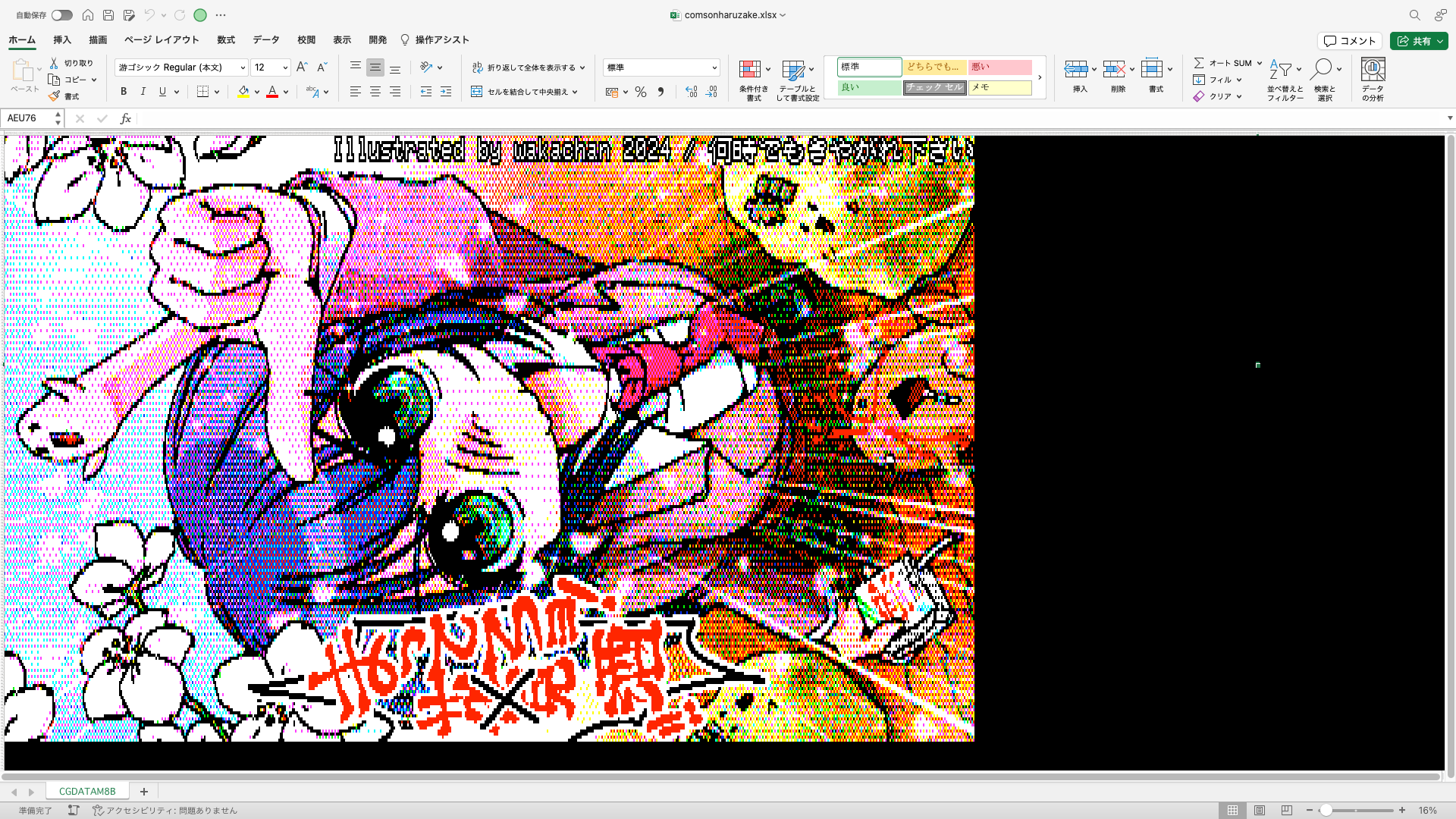Open the データ ribbon tab
This screenshot has height=819, width=1456.
click(266, 40)
